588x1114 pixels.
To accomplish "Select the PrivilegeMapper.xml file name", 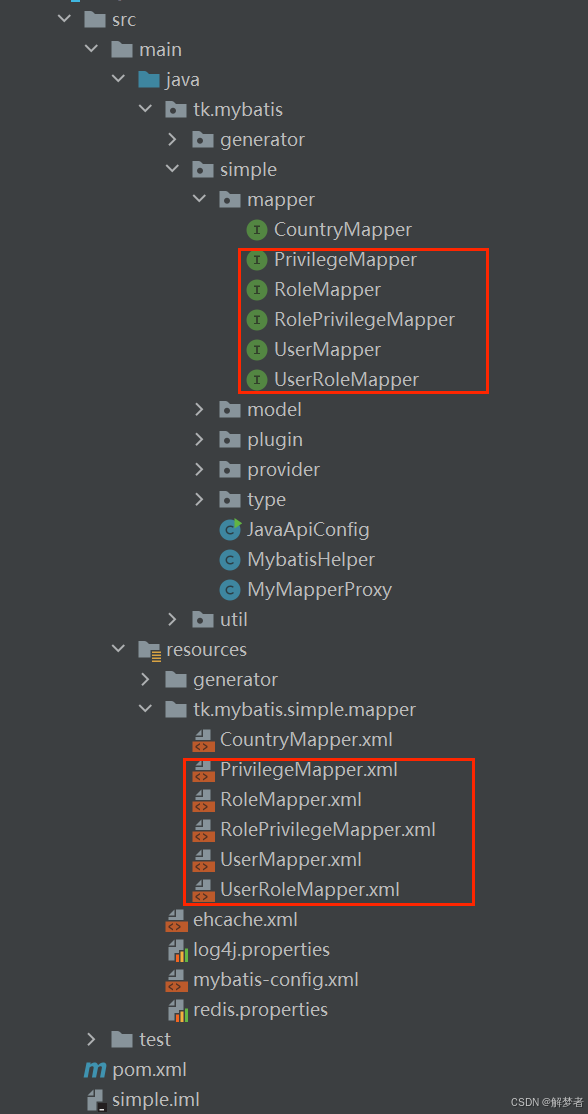I will 309,769.
